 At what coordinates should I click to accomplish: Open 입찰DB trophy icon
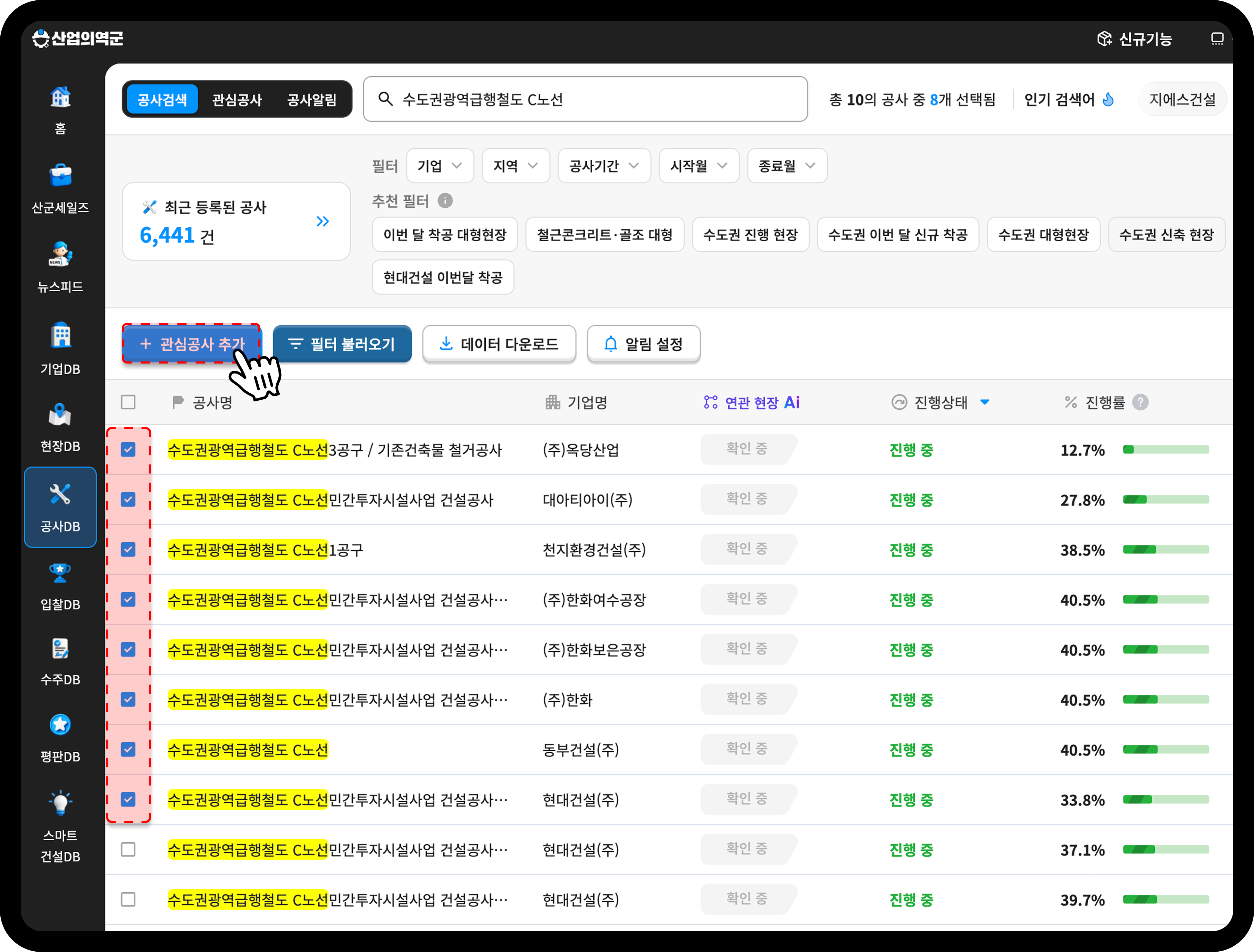(60, 573)
